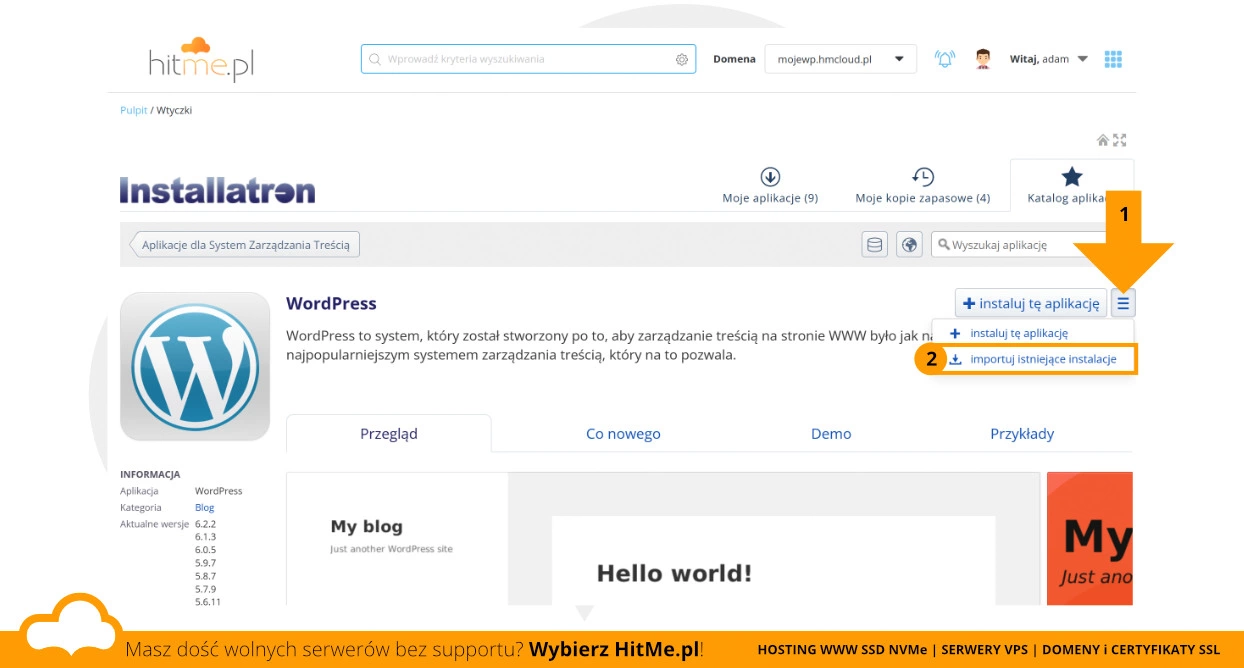
Task: Click the search settings gear icon
Action: pos(682,59)
